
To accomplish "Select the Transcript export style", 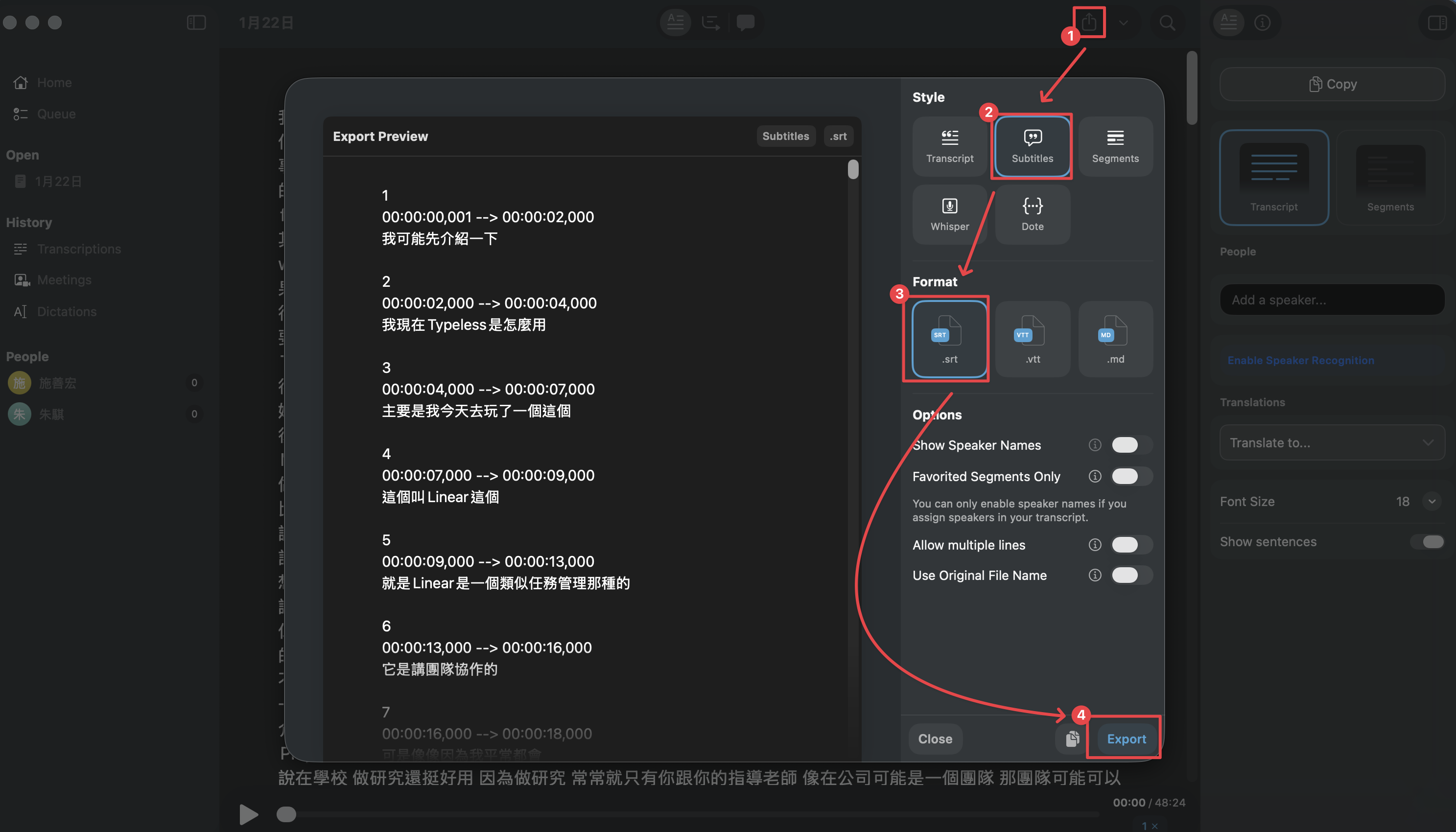I will (949, 147).
